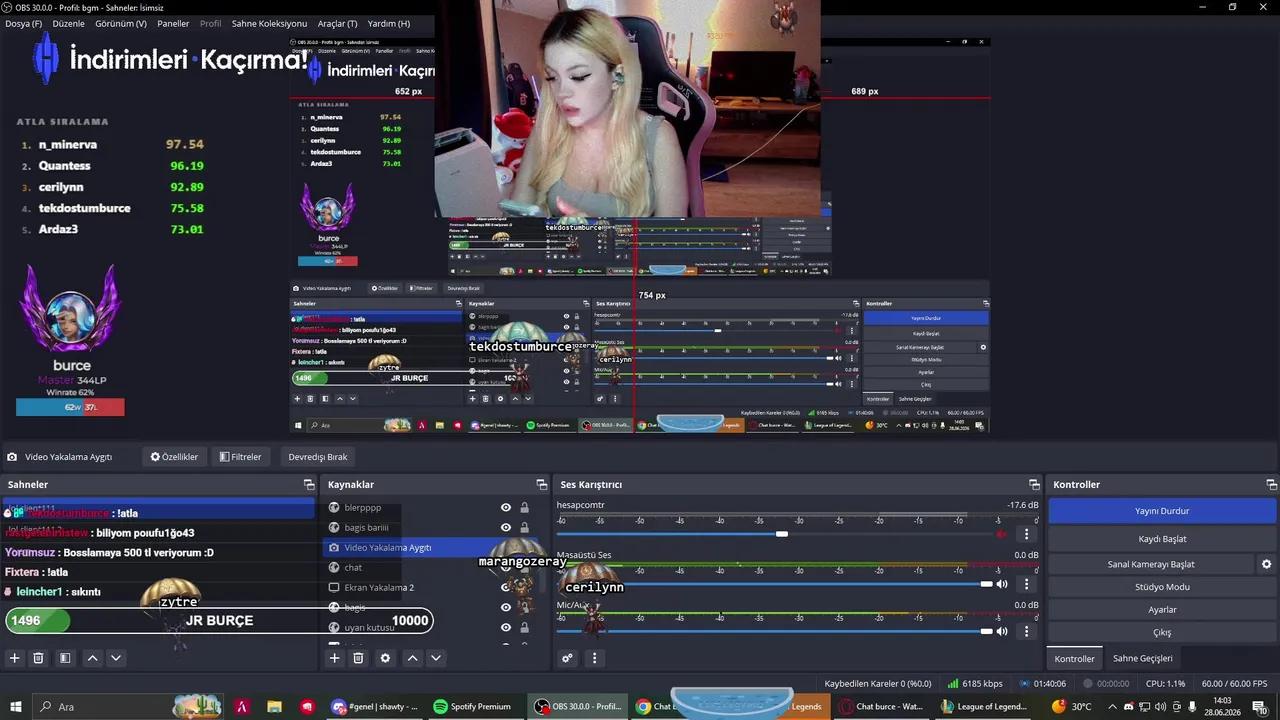Undock the Sahneler panel with its pop-out icon
1280x720 pixels.
coord(309,484)
